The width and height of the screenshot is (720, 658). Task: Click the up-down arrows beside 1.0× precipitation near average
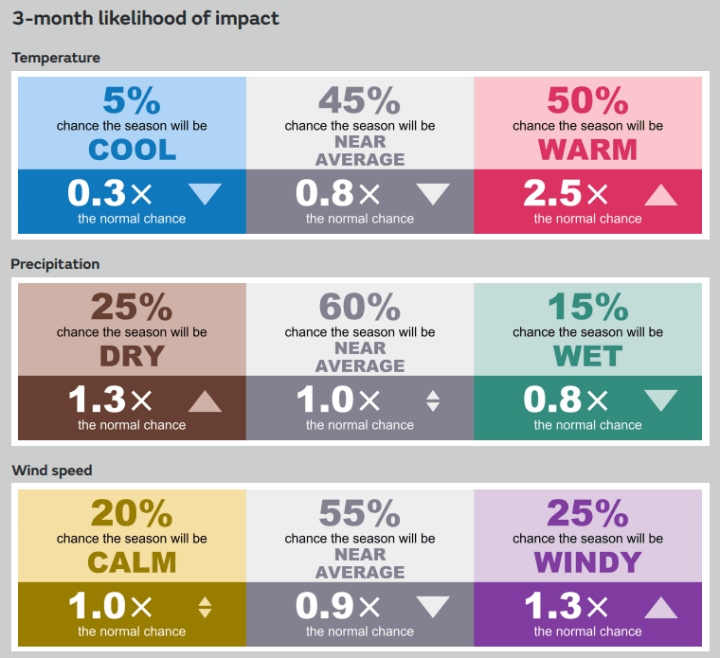(433, 401)
